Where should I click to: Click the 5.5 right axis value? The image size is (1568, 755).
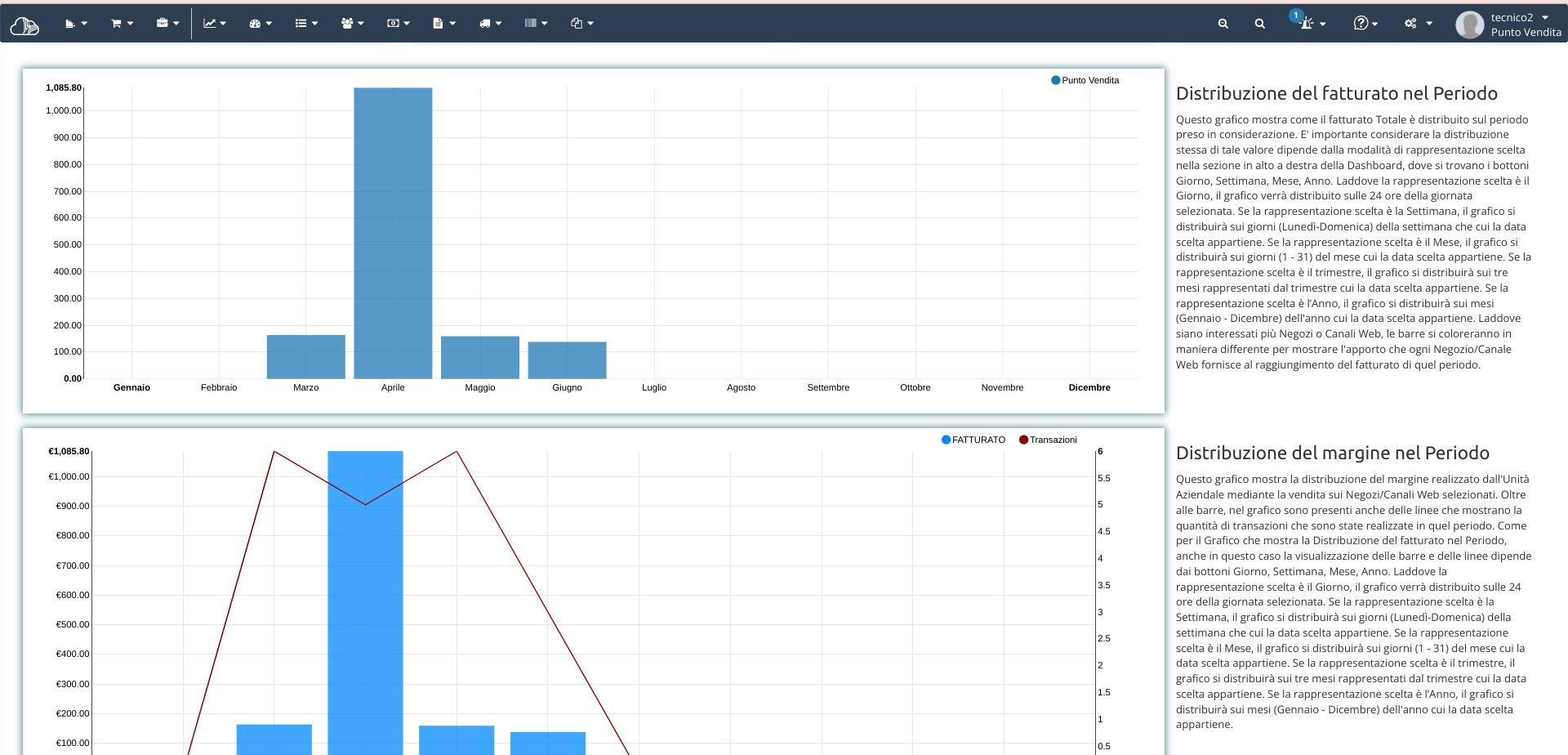(x=1104, y=478)
